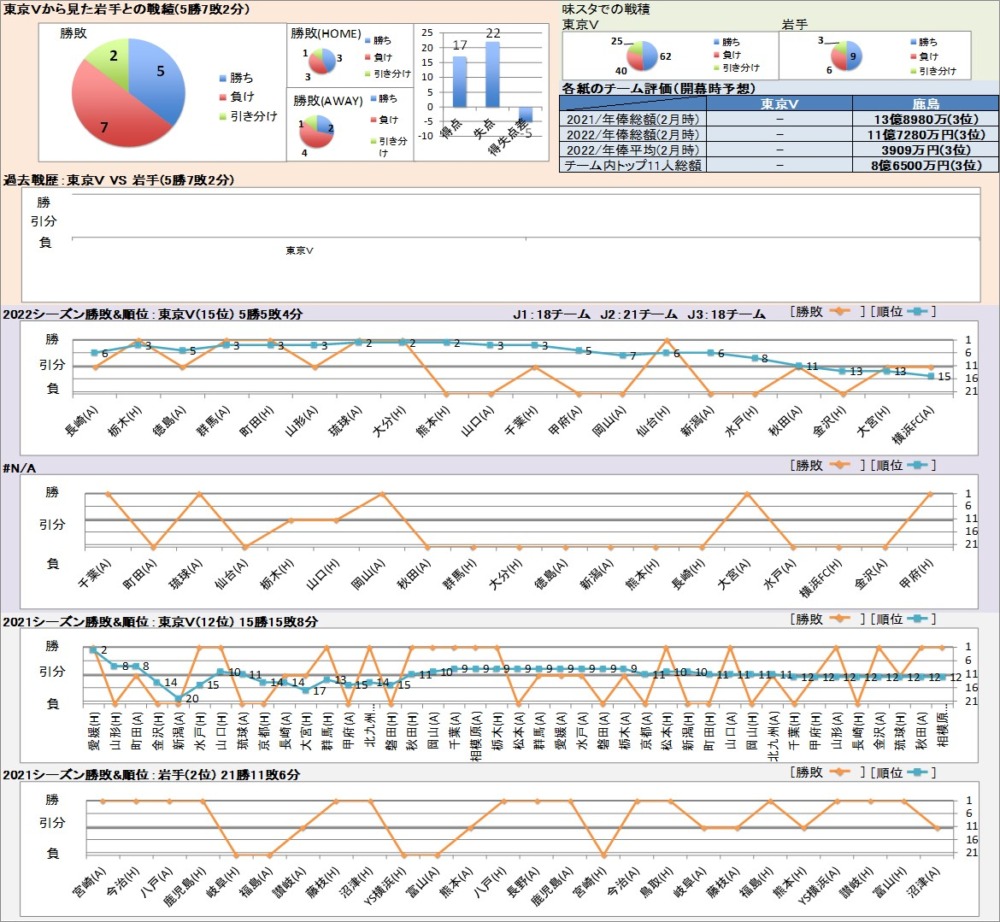Click the 勝敗(AWAY) small pie chart
This screenshot has height=922, width=1000.
(319, 127)
